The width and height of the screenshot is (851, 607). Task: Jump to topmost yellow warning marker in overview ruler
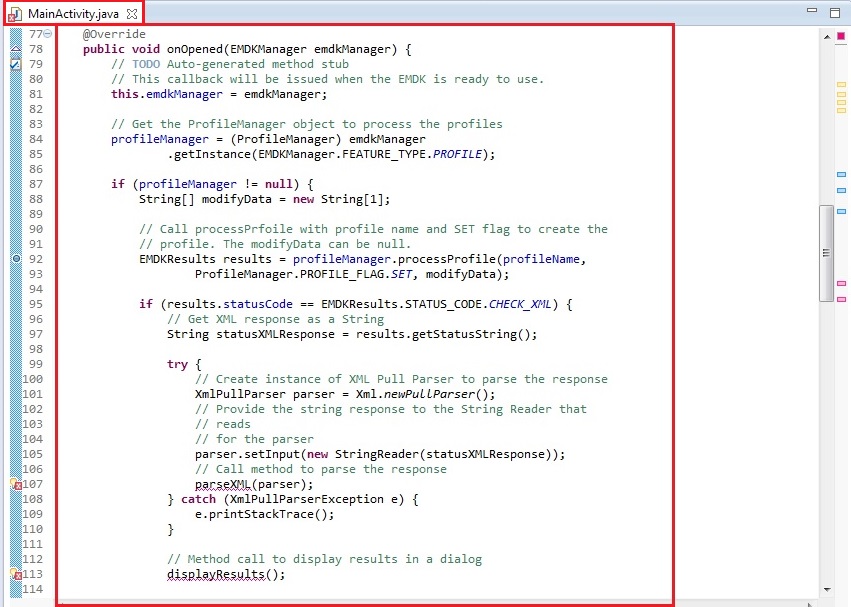tap(841, 84)
